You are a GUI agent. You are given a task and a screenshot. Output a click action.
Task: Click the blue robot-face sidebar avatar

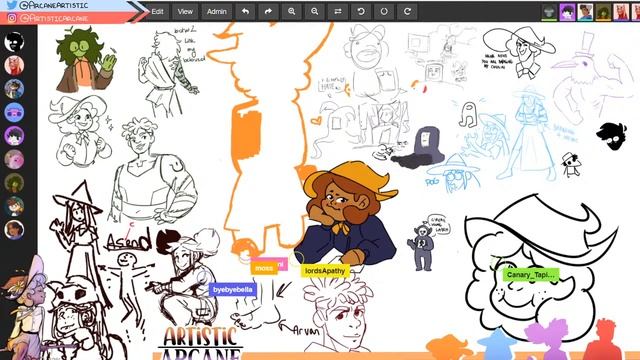[x=14, y=112]
